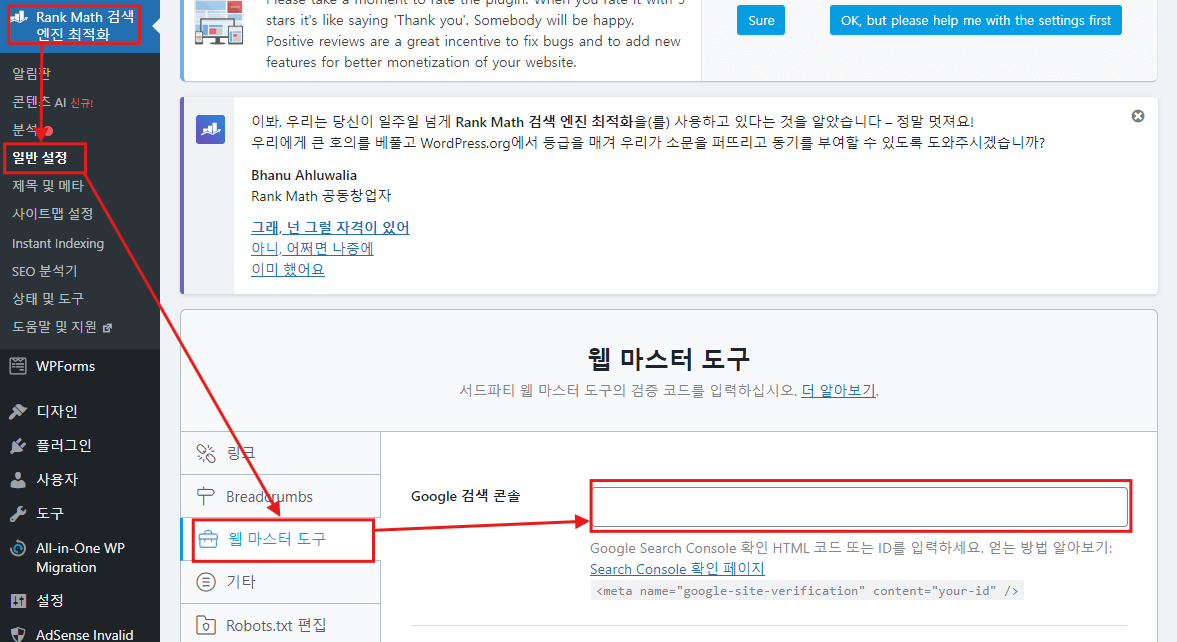
Task: Click the Rank Math notice logo icon
Action: click(211, 129)
